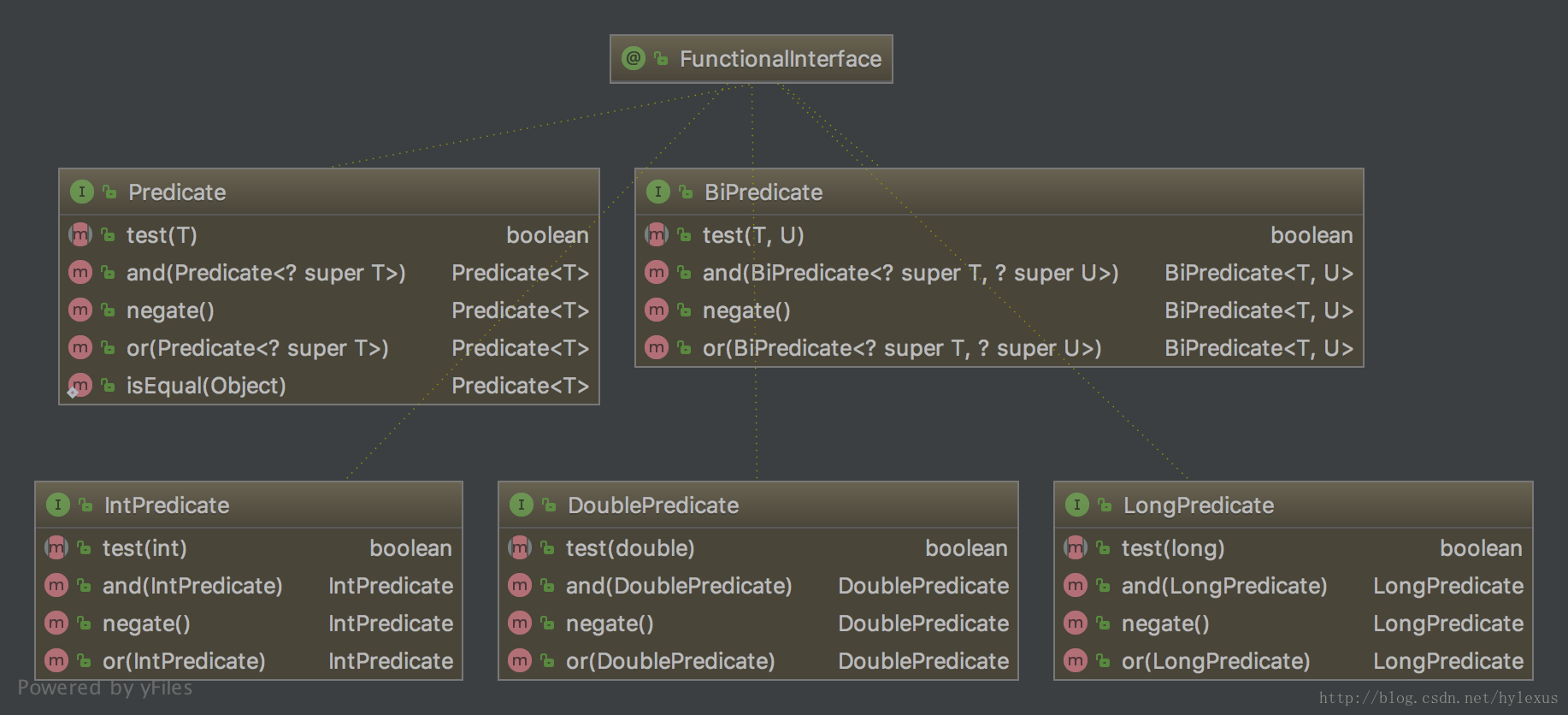This screenshot has height=715, width=1568.
Task: Click the method icon of test(T)
Action: click(80, 234)
